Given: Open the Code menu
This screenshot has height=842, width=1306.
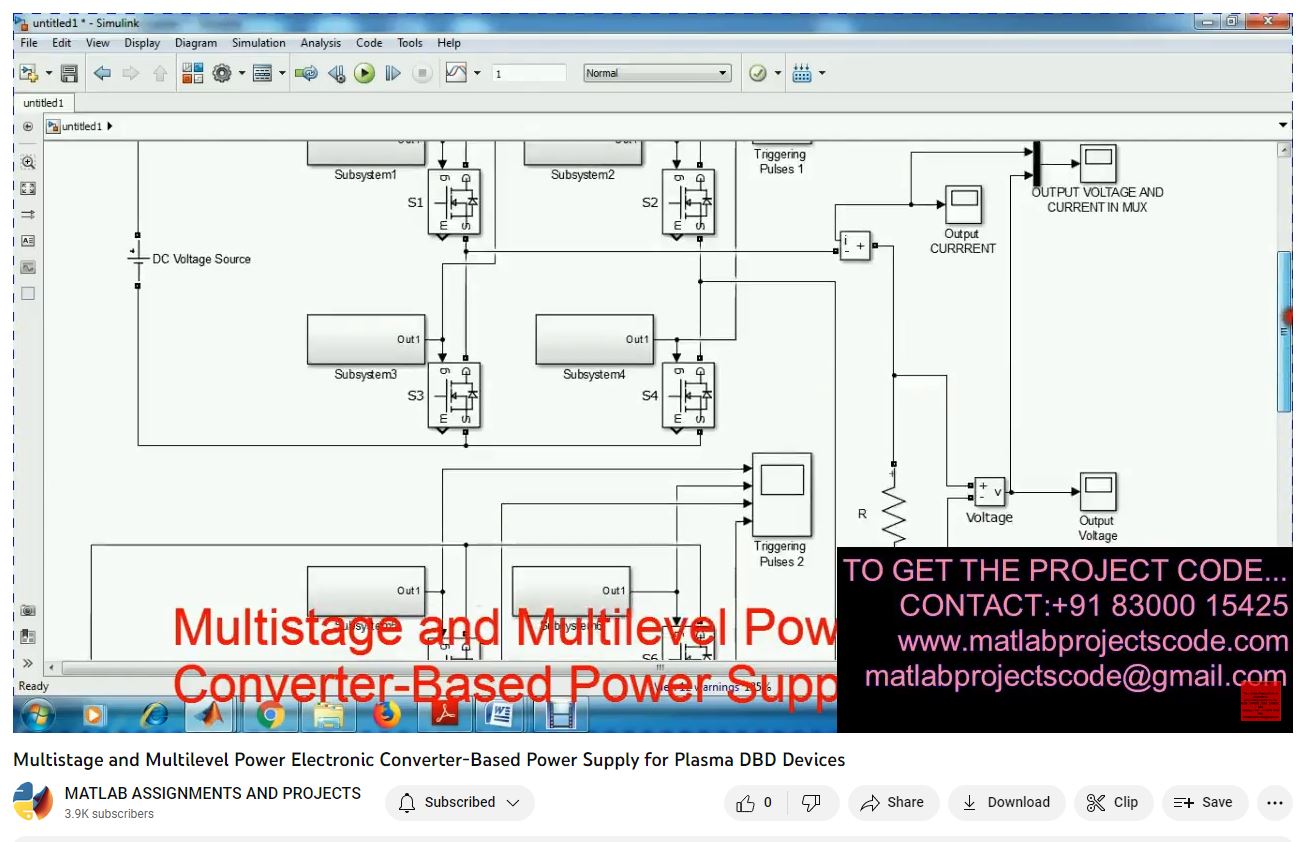Looking at the screenshot, I should tap(369, 43).
